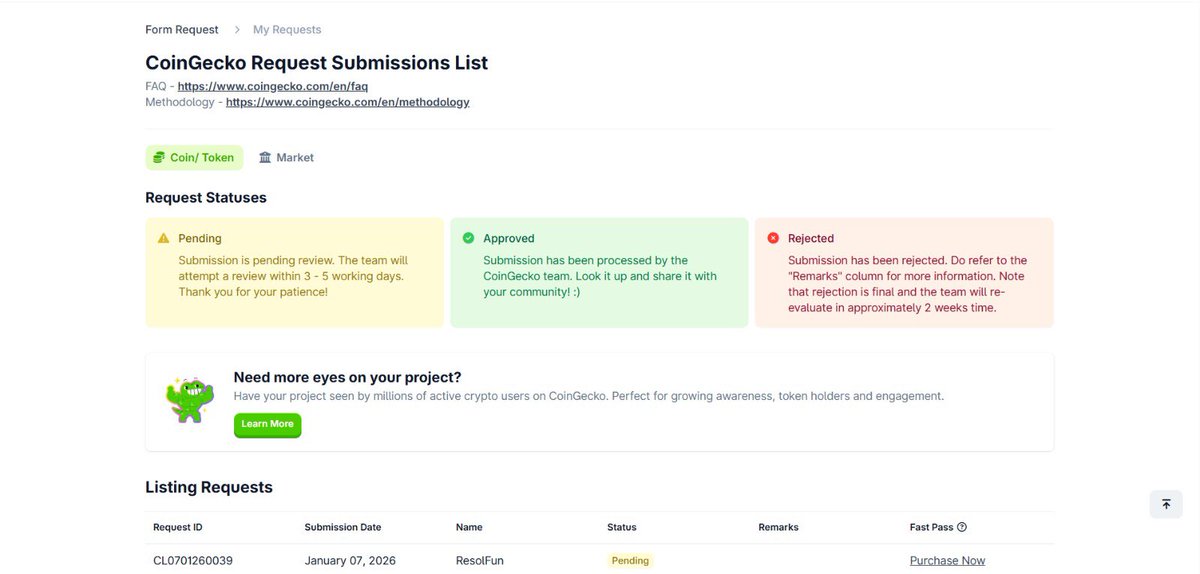The height and width of the screenshot is (574, 1200).
Task: Click the Approved status card description
Action: tap(600, 276)
